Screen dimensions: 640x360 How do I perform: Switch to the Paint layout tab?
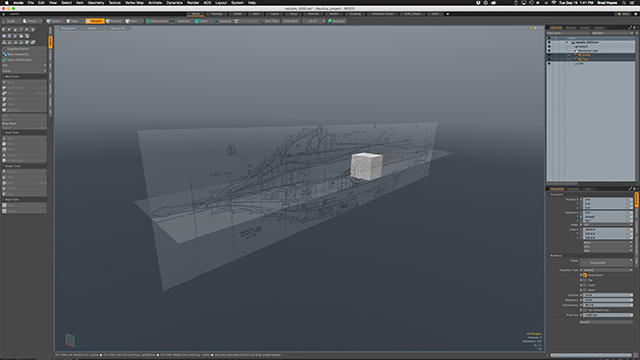point(256,13)
